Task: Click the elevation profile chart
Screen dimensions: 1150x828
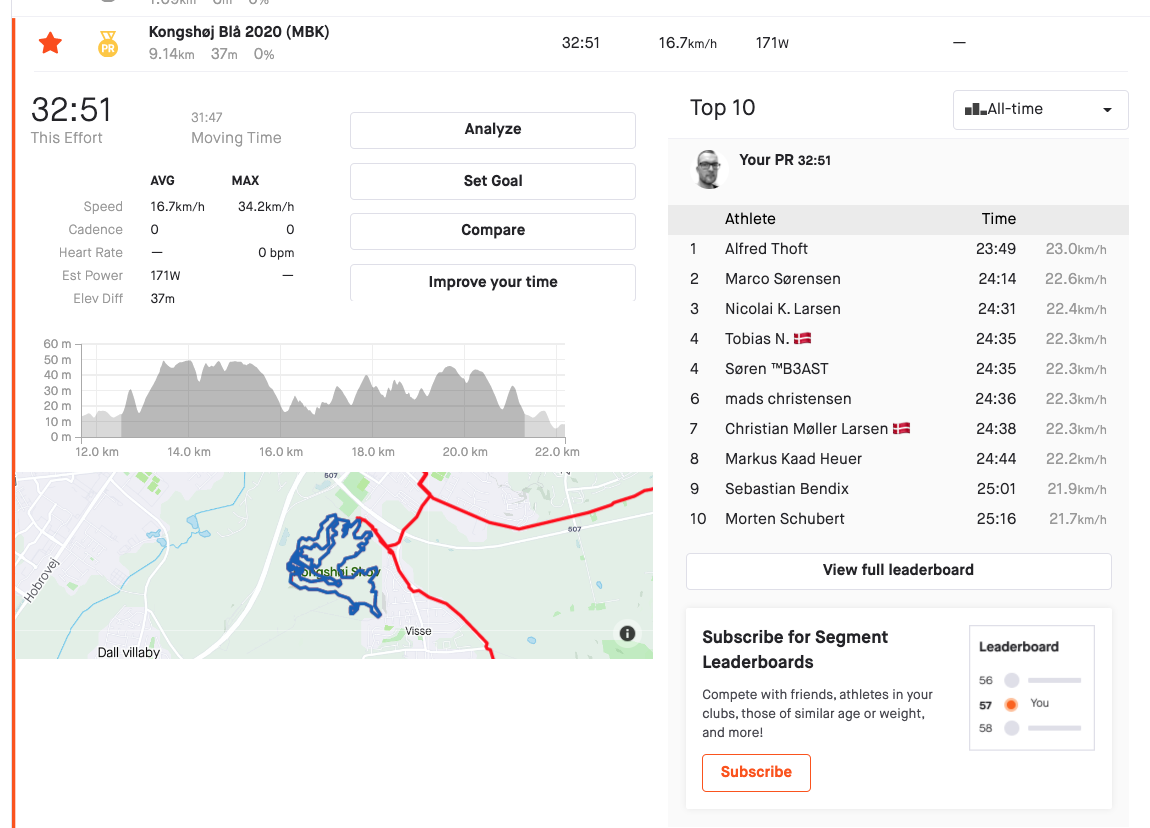Action: pyautogui.click(x=322, y=395)
